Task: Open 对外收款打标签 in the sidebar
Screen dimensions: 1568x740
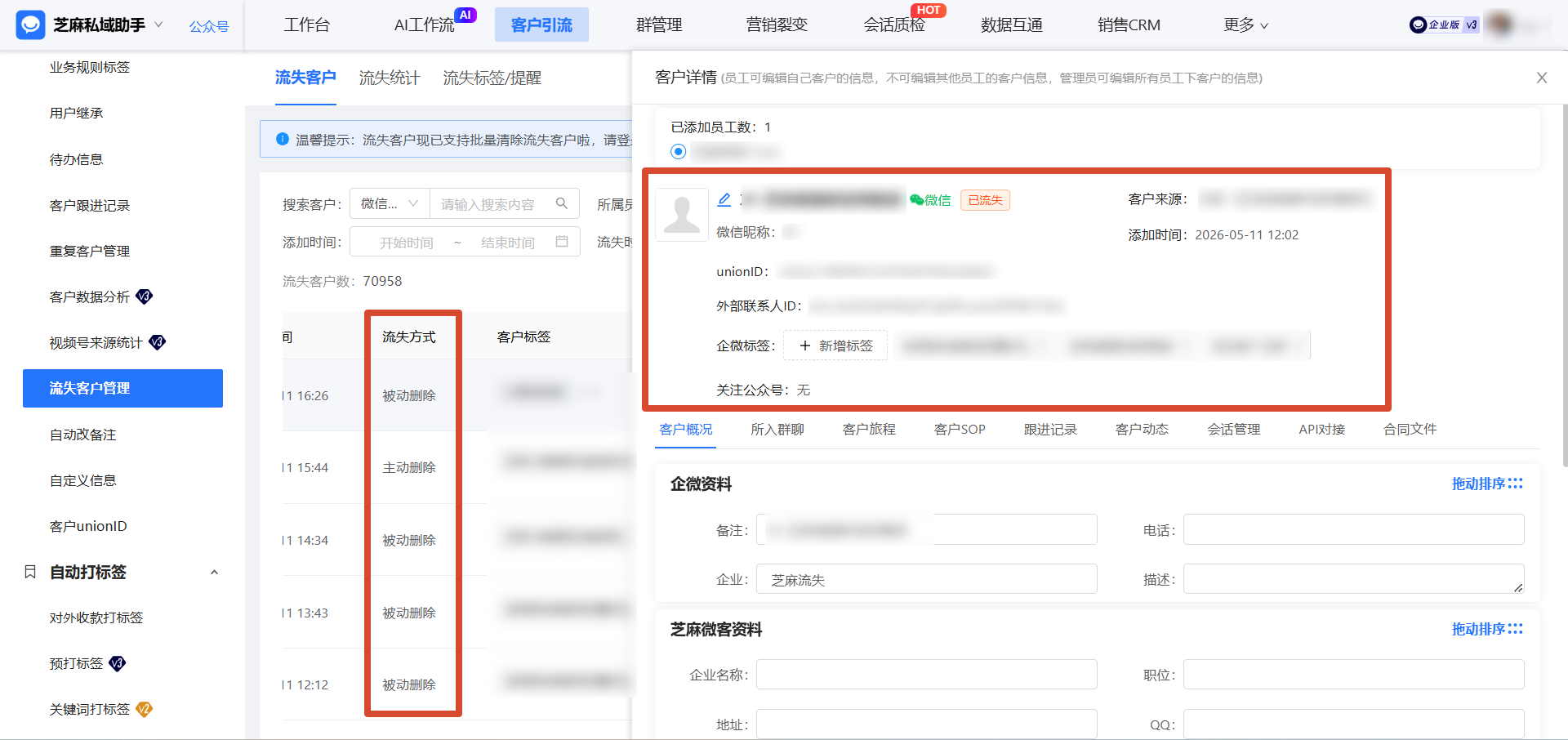Action: (96, 617)
